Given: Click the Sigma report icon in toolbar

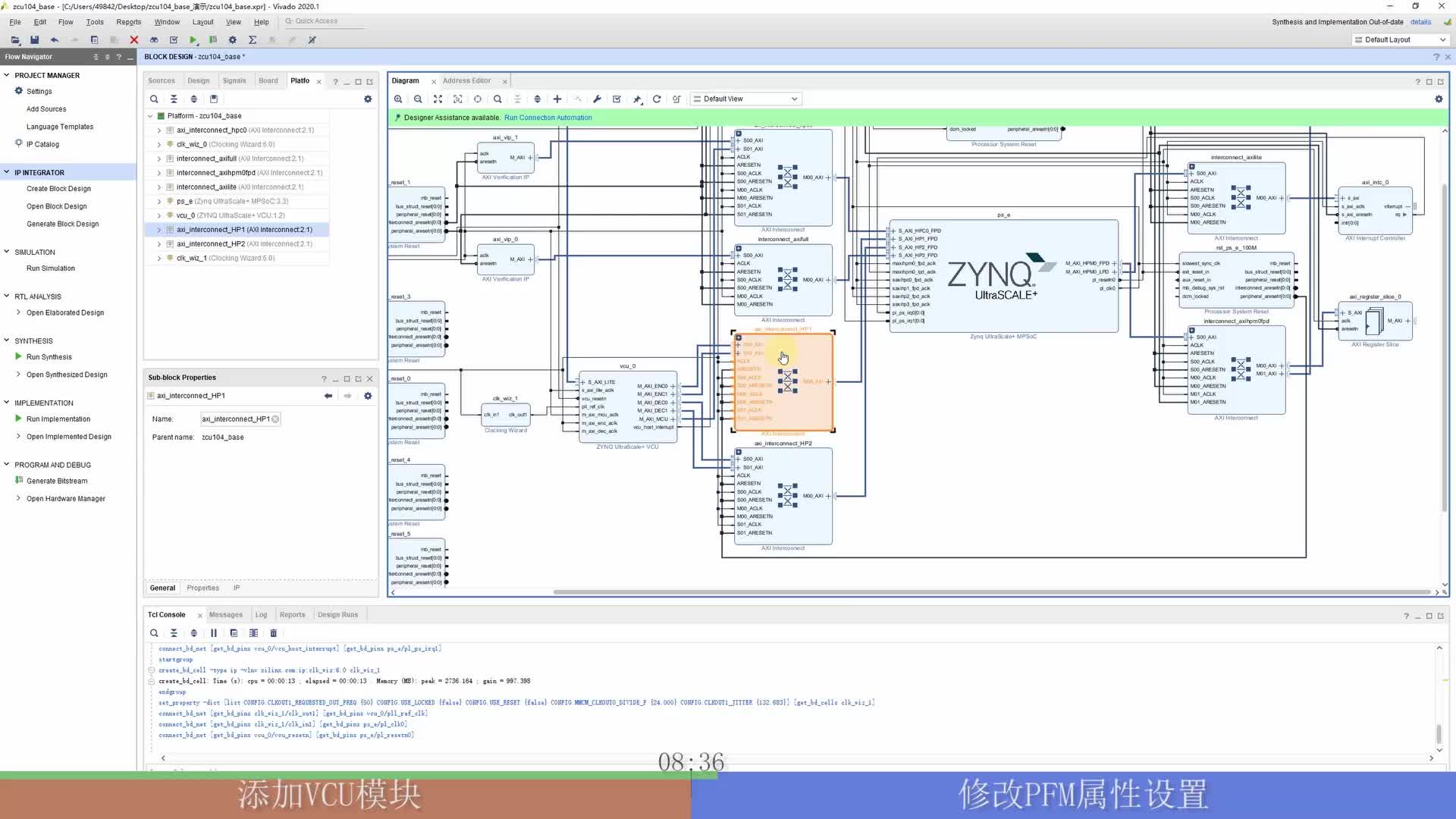Looking at the screenshot, I should (x=253, y=39).
